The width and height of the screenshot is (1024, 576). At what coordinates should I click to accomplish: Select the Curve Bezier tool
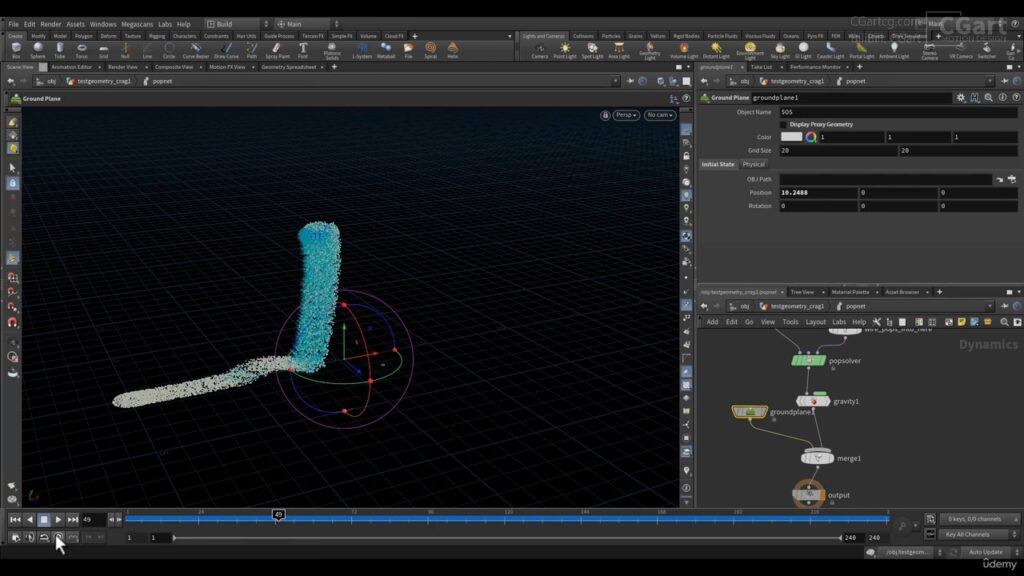click(195, 50)
